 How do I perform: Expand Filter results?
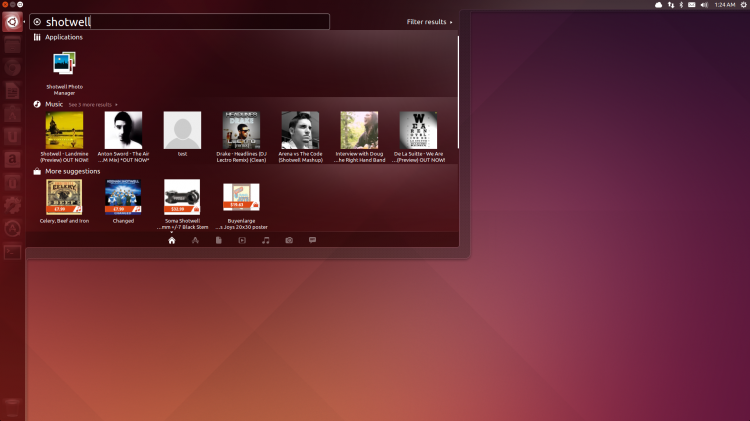tap(429, 22)
